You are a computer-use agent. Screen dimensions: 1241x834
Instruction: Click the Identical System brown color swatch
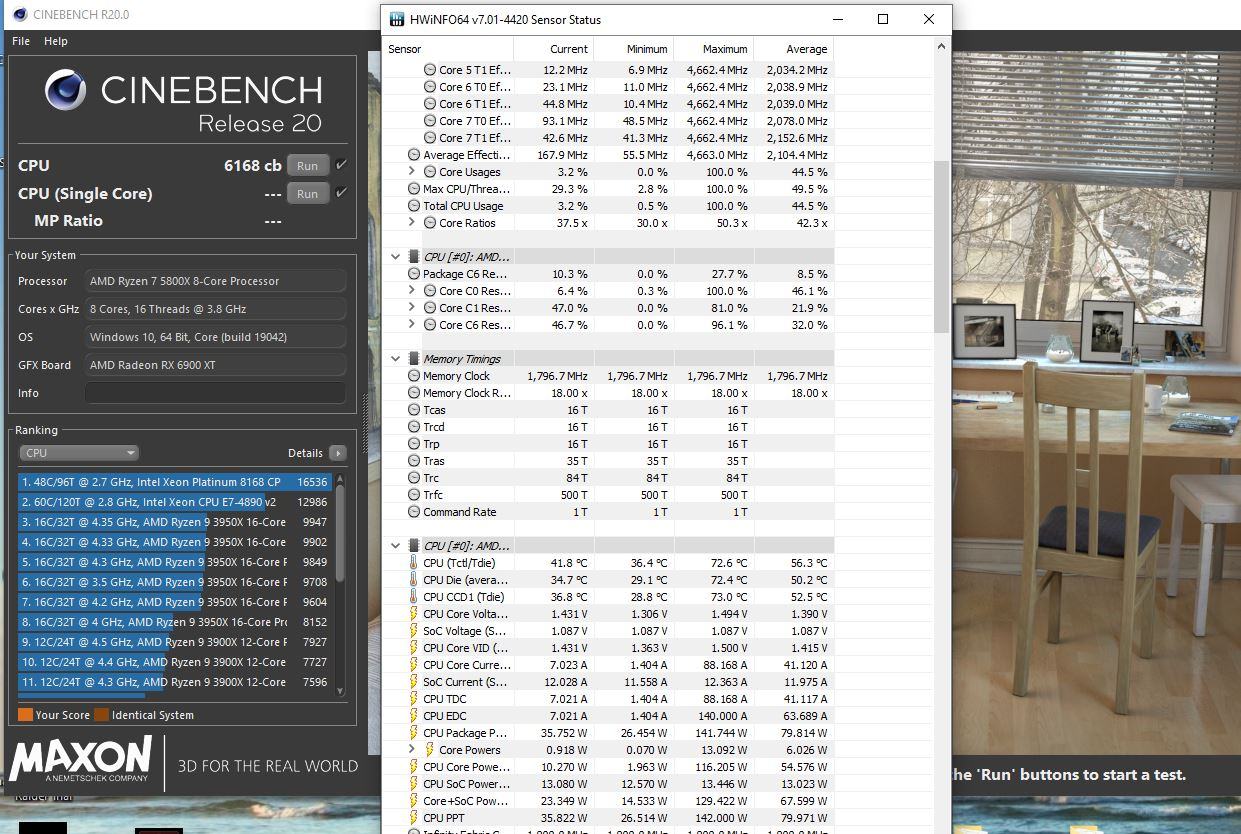pyautogui.click(x=101, y=715)
